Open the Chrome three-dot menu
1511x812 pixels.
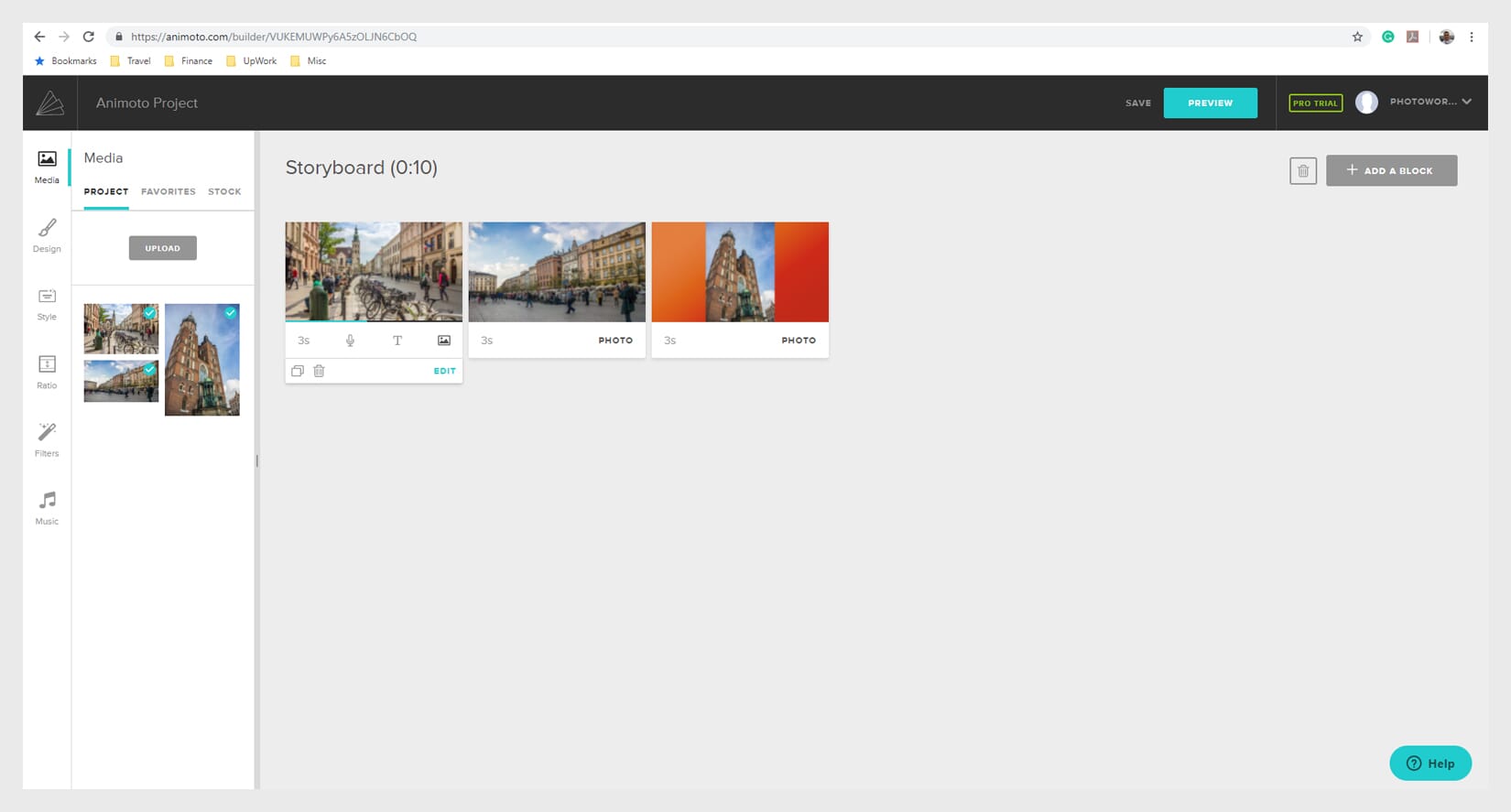coord(1472,37)
